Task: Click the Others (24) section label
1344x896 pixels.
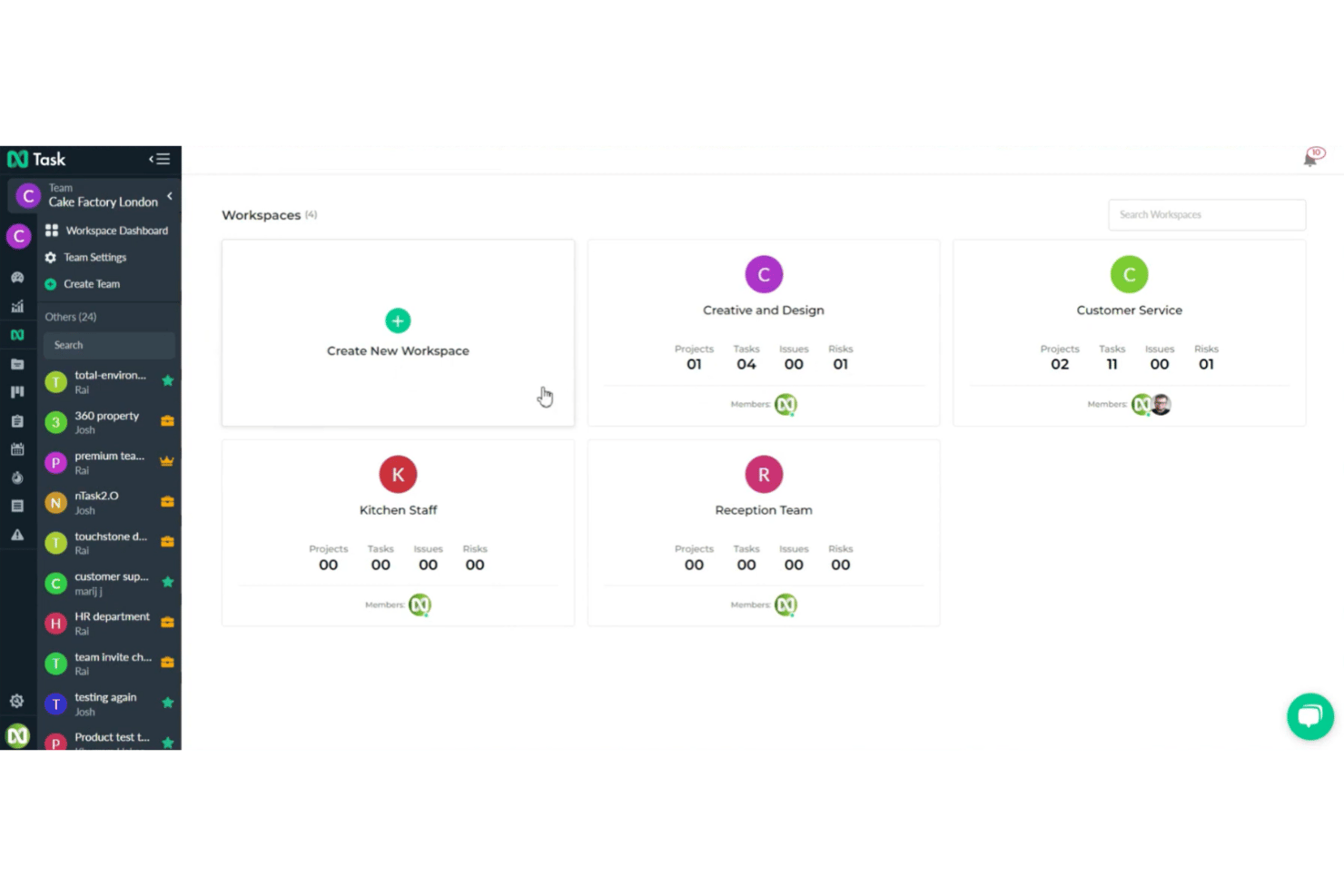Action: (x=71, y=317)
